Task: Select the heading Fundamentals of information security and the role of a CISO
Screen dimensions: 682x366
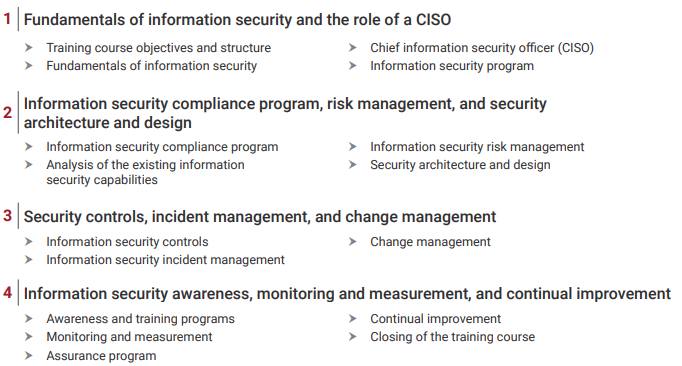Action: 237,20
